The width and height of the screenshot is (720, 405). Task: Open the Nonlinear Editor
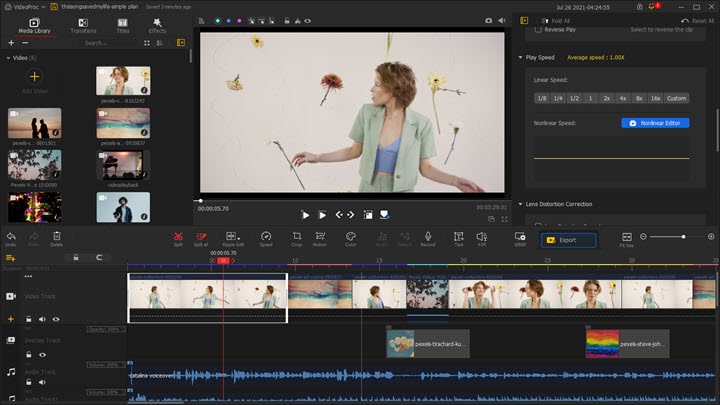pos(655,123)
